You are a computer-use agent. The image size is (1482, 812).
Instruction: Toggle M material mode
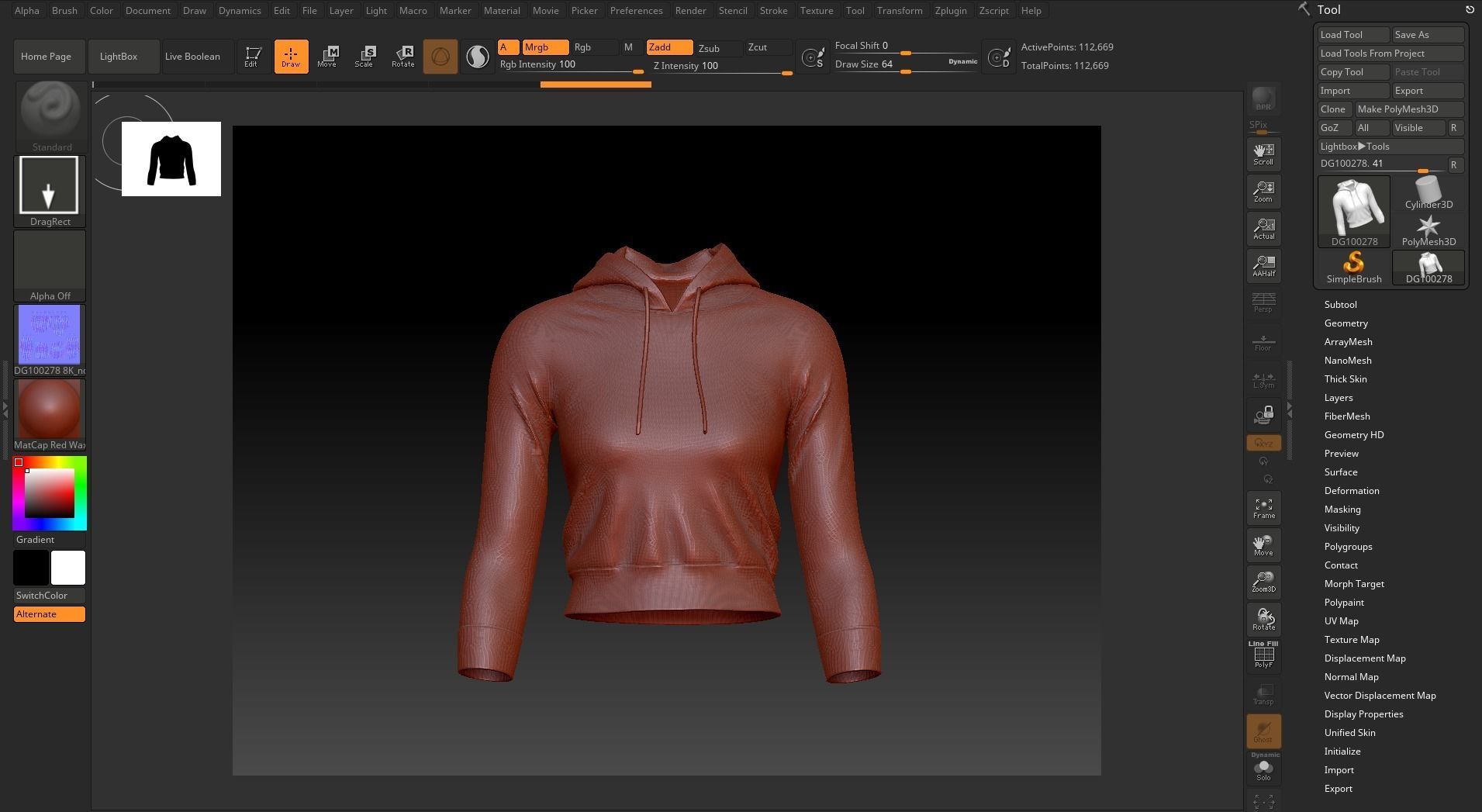628,47
